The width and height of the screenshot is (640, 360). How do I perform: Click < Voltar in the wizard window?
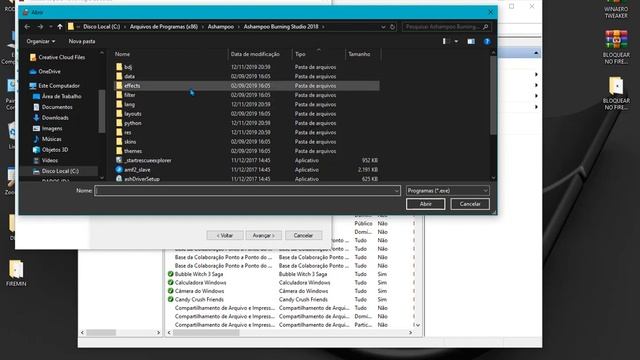pos(225,236)
